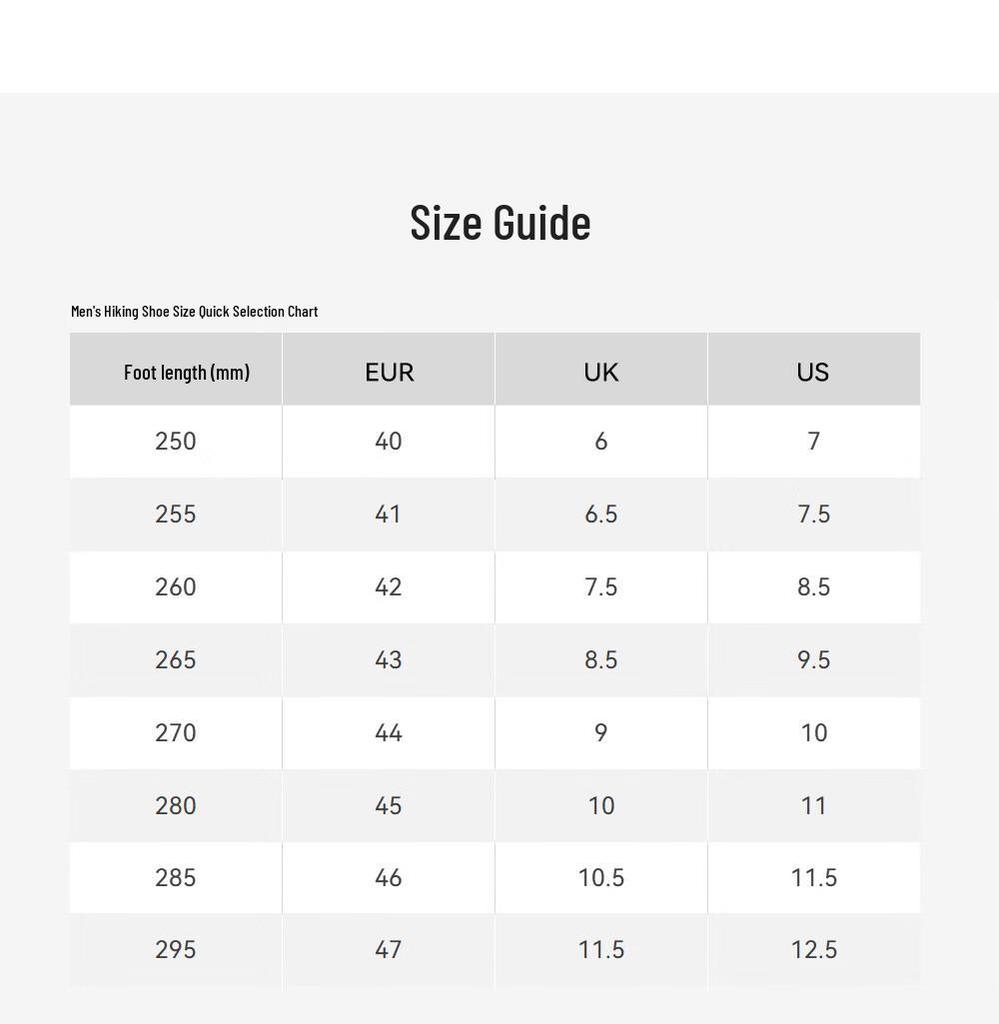
Task: Click the 265 foot length cell
Action: click(x=176, y=660)
